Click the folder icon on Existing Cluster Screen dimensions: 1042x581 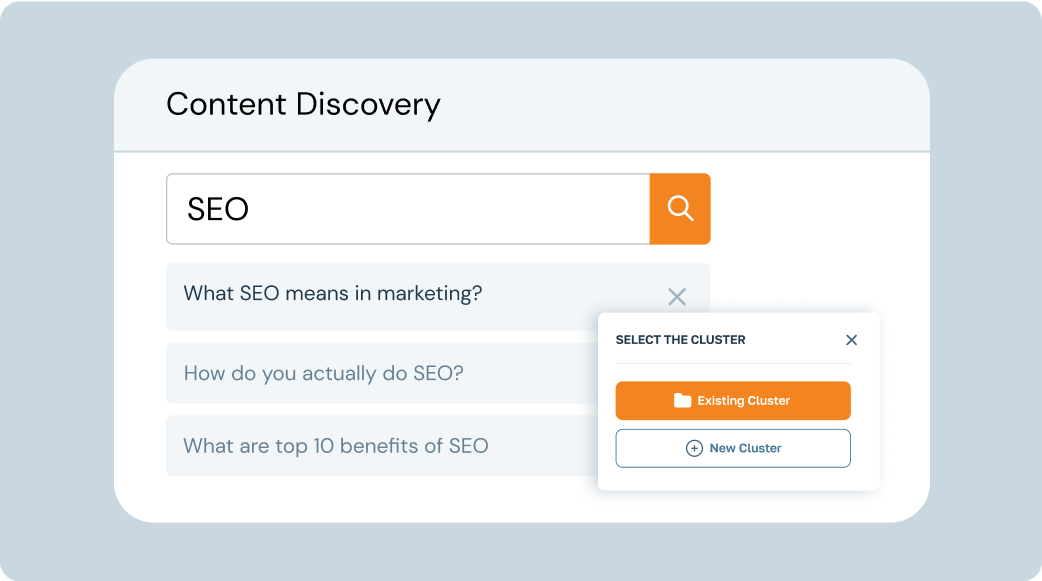coord(682,400)
